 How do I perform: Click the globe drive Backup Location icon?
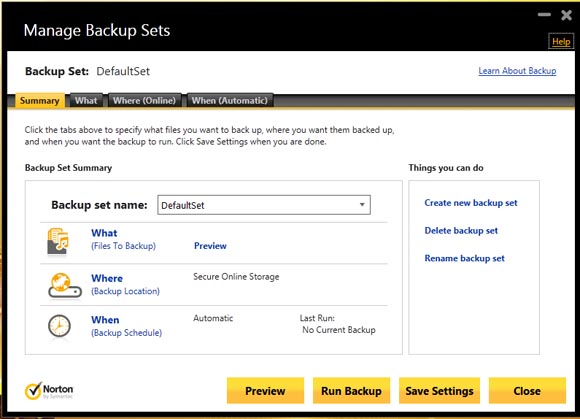pos(65,285)
